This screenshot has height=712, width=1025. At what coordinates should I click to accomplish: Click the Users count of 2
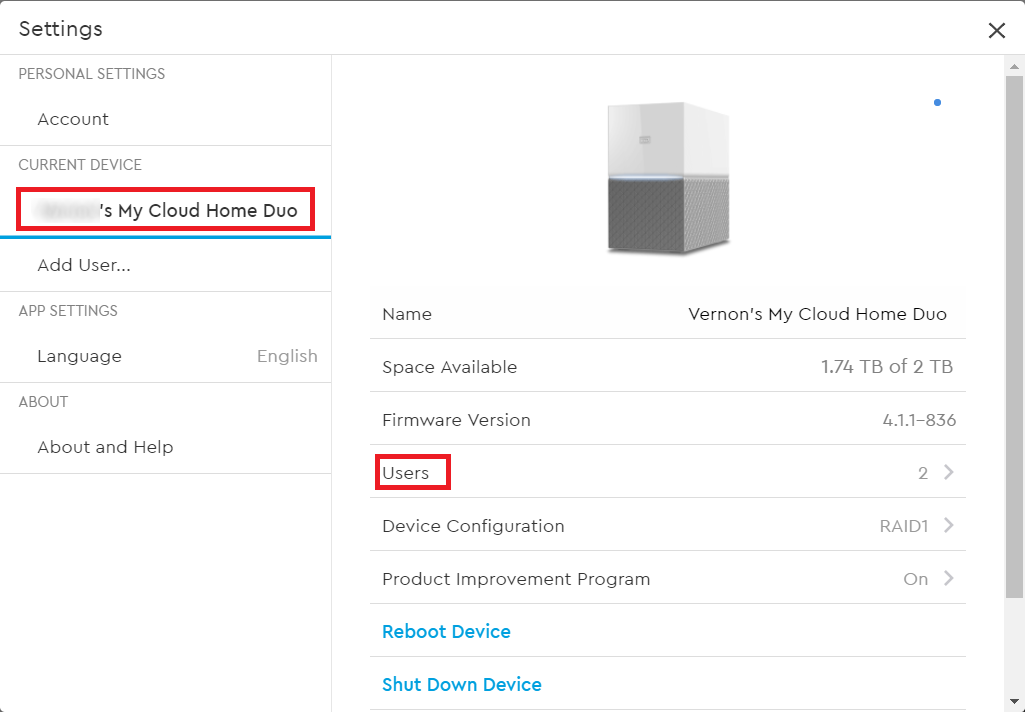click(923, 473)
